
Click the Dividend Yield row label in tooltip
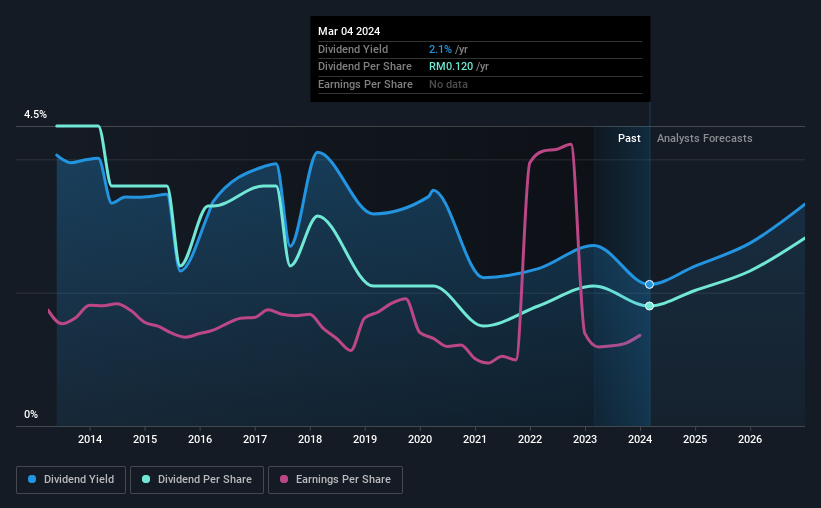(353, 49)
